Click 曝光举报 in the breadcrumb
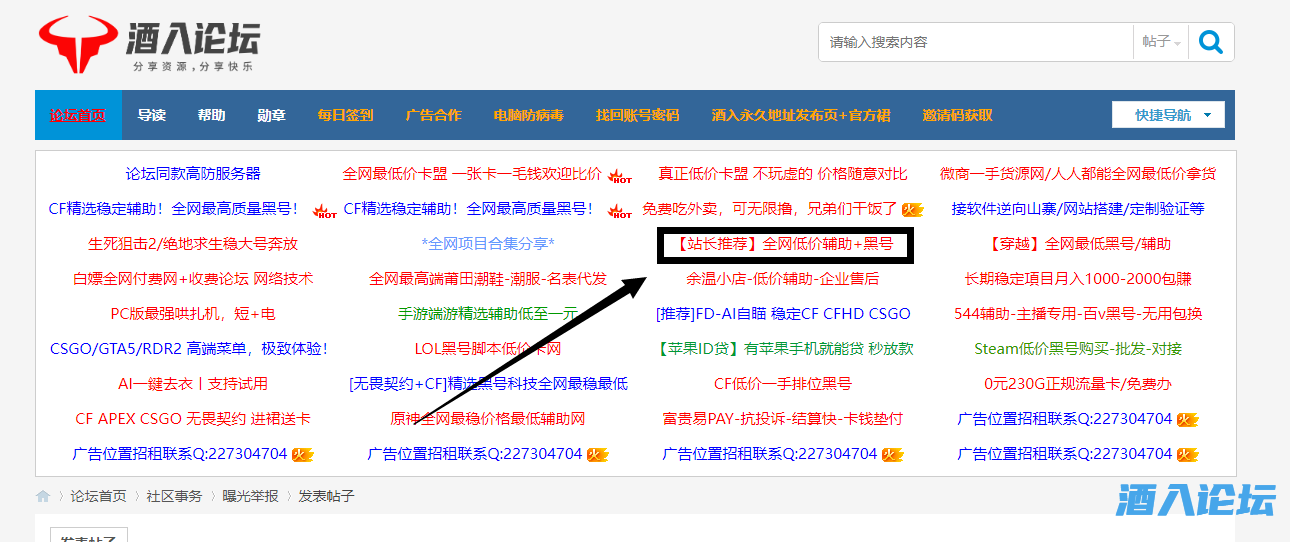This screenshot has height=542, width=1290. (250, 496)
